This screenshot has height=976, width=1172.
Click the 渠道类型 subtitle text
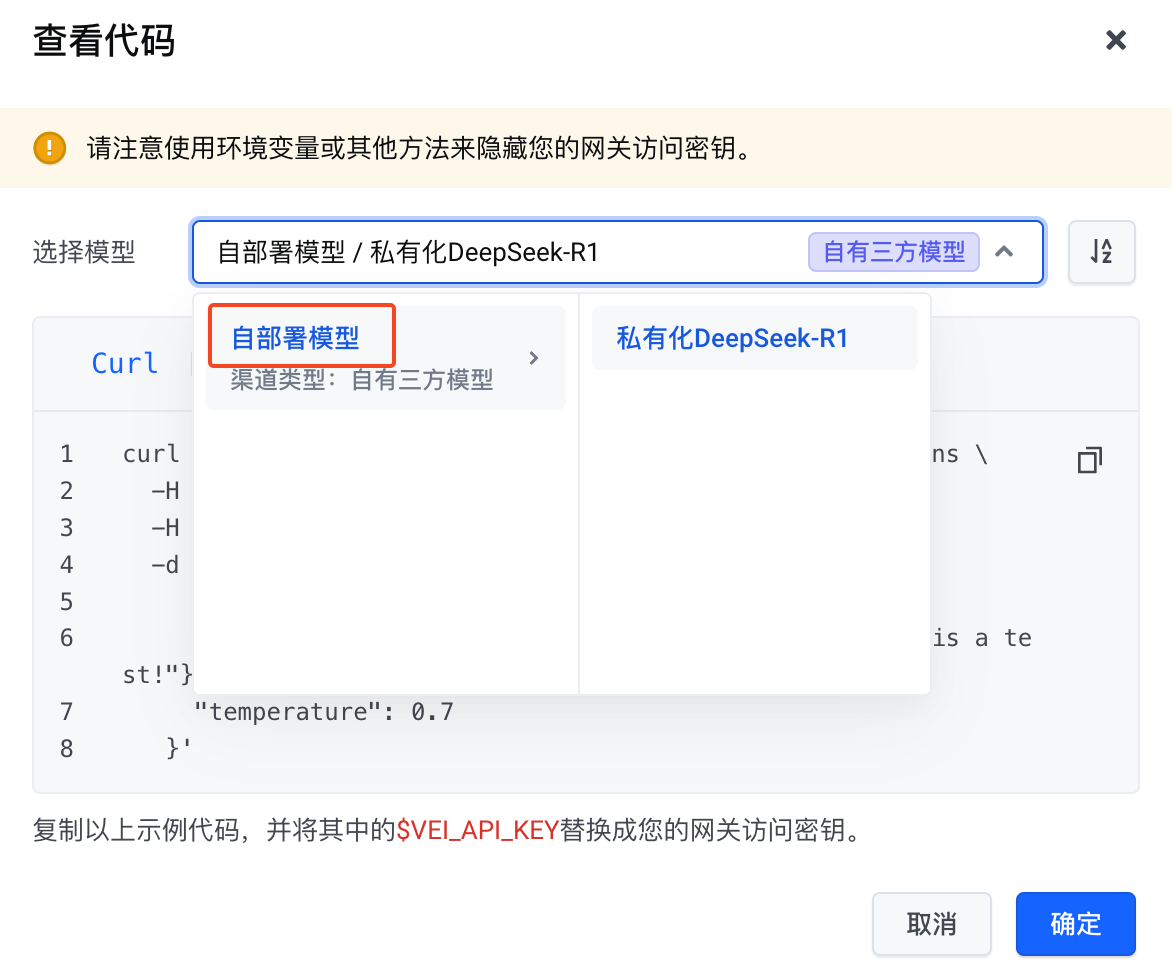[362, 380]
